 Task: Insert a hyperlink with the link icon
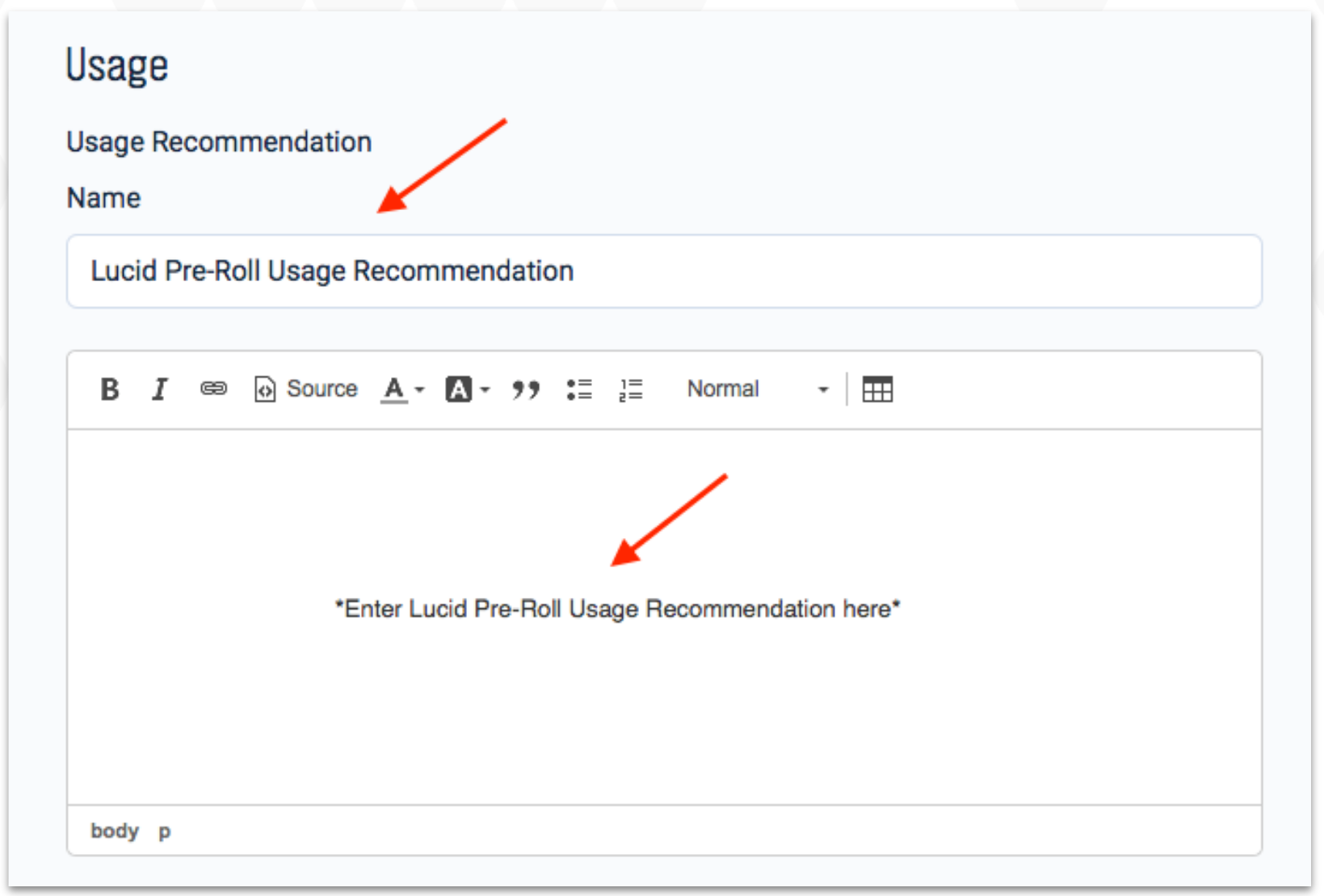tap(213, 389)
